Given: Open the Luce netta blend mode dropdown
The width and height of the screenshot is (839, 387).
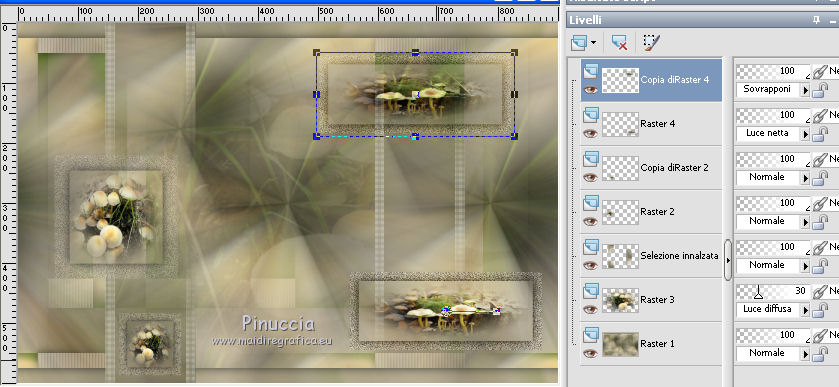Looking at the screenshot, I should coord(805,134).
